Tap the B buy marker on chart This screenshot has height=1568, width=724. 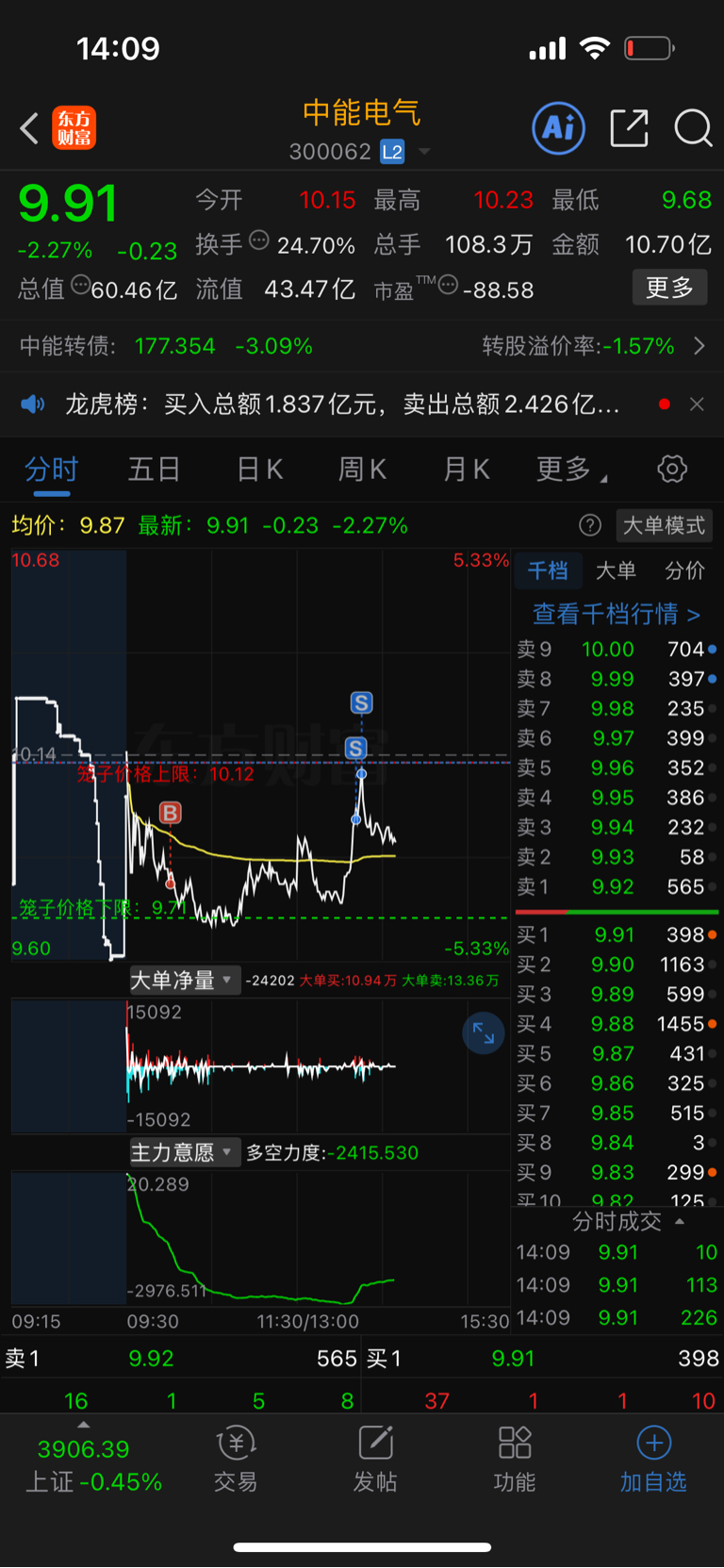170,813
